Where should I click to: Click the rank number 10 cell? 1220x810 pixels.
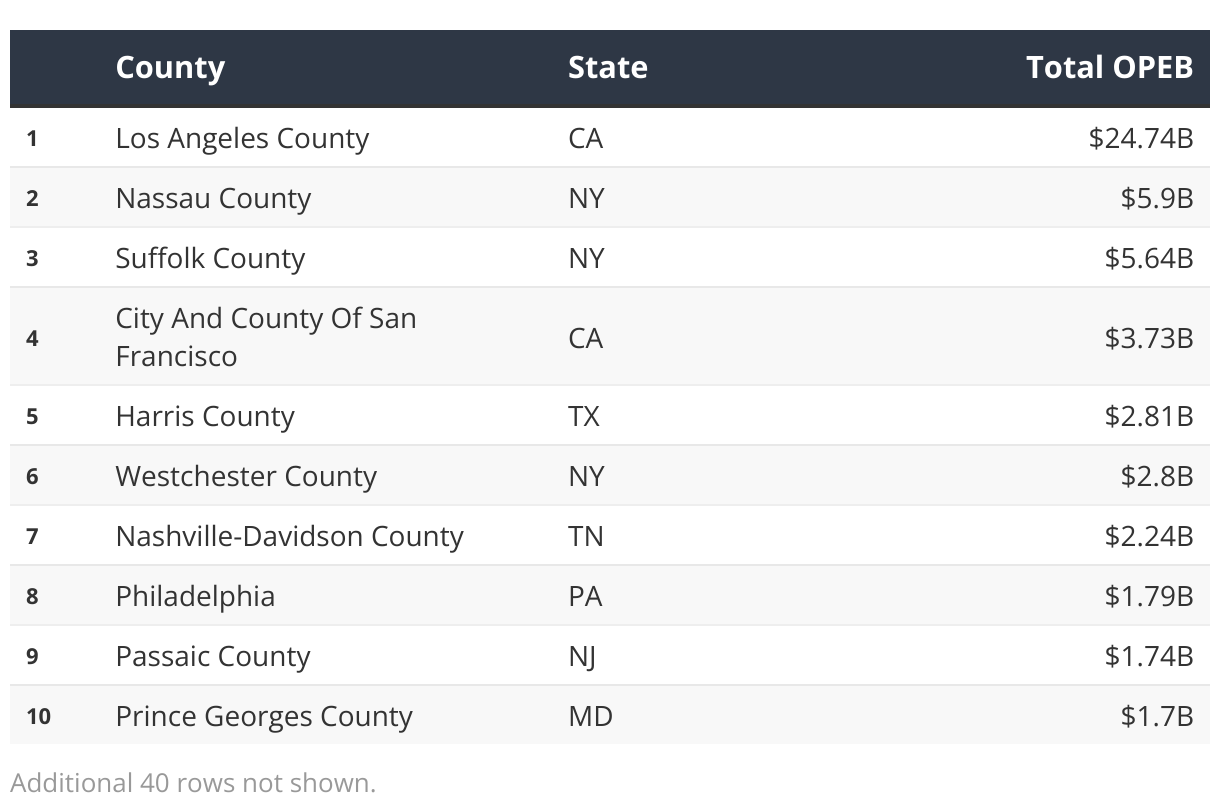pyautogui.click(x=38, y=716)
